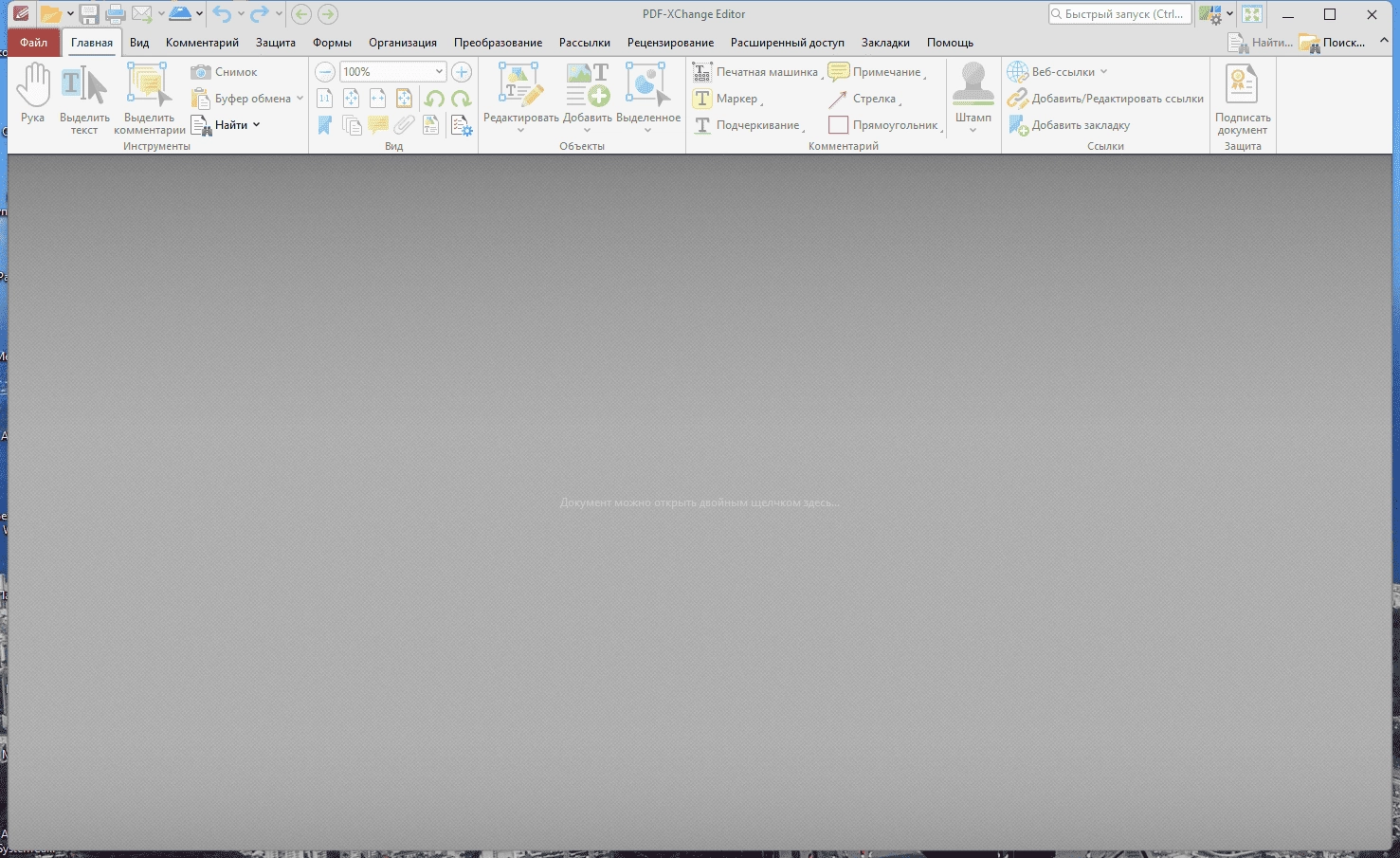Screen dimensions: 1400x858
Task: Click the open folder icon
Action: [x=50, y=14]
